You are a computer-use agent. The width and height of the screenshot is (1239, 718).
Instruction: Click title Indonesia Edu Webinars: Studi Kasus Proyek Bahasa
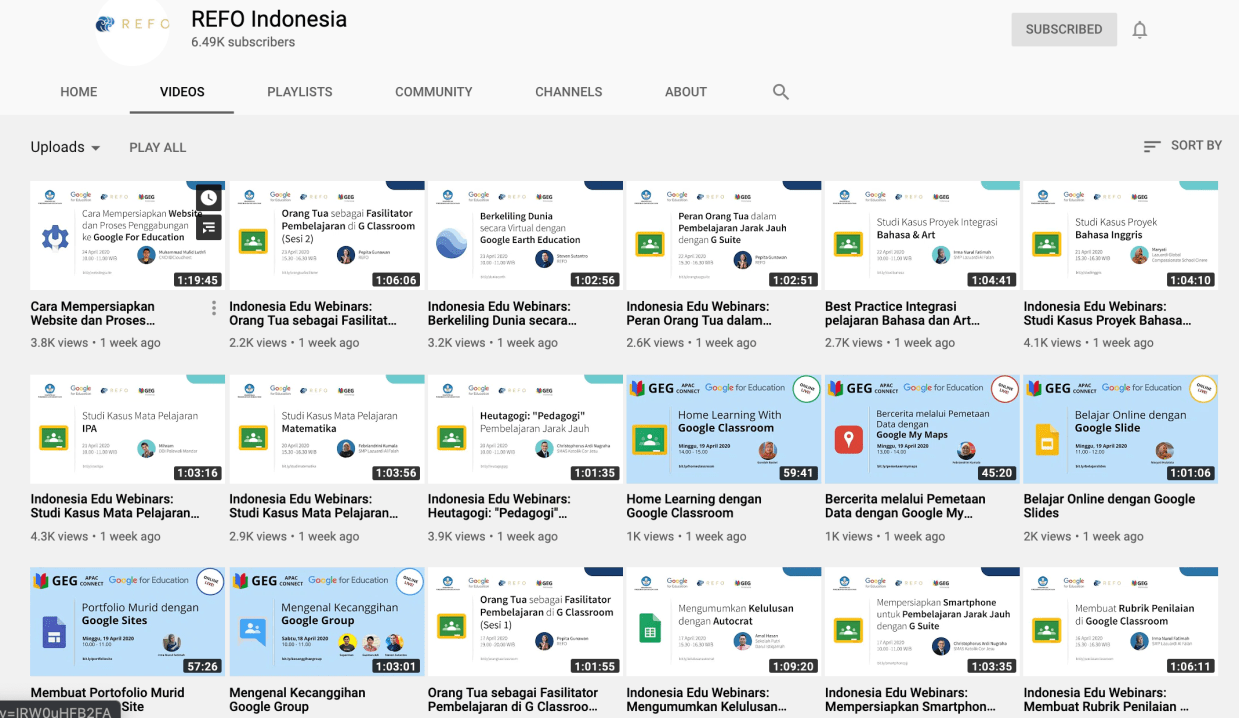pyautogui.click(x=1108, y=314)
